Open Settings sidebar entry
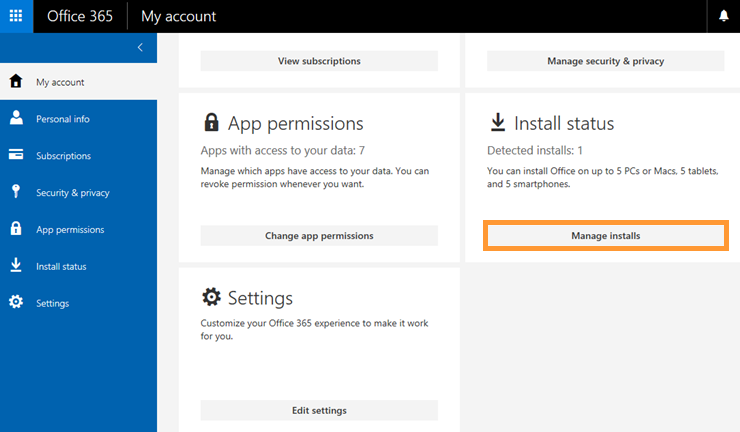This screenshot has width=740, height=432. pyautogui.click(x=78, y=303)
